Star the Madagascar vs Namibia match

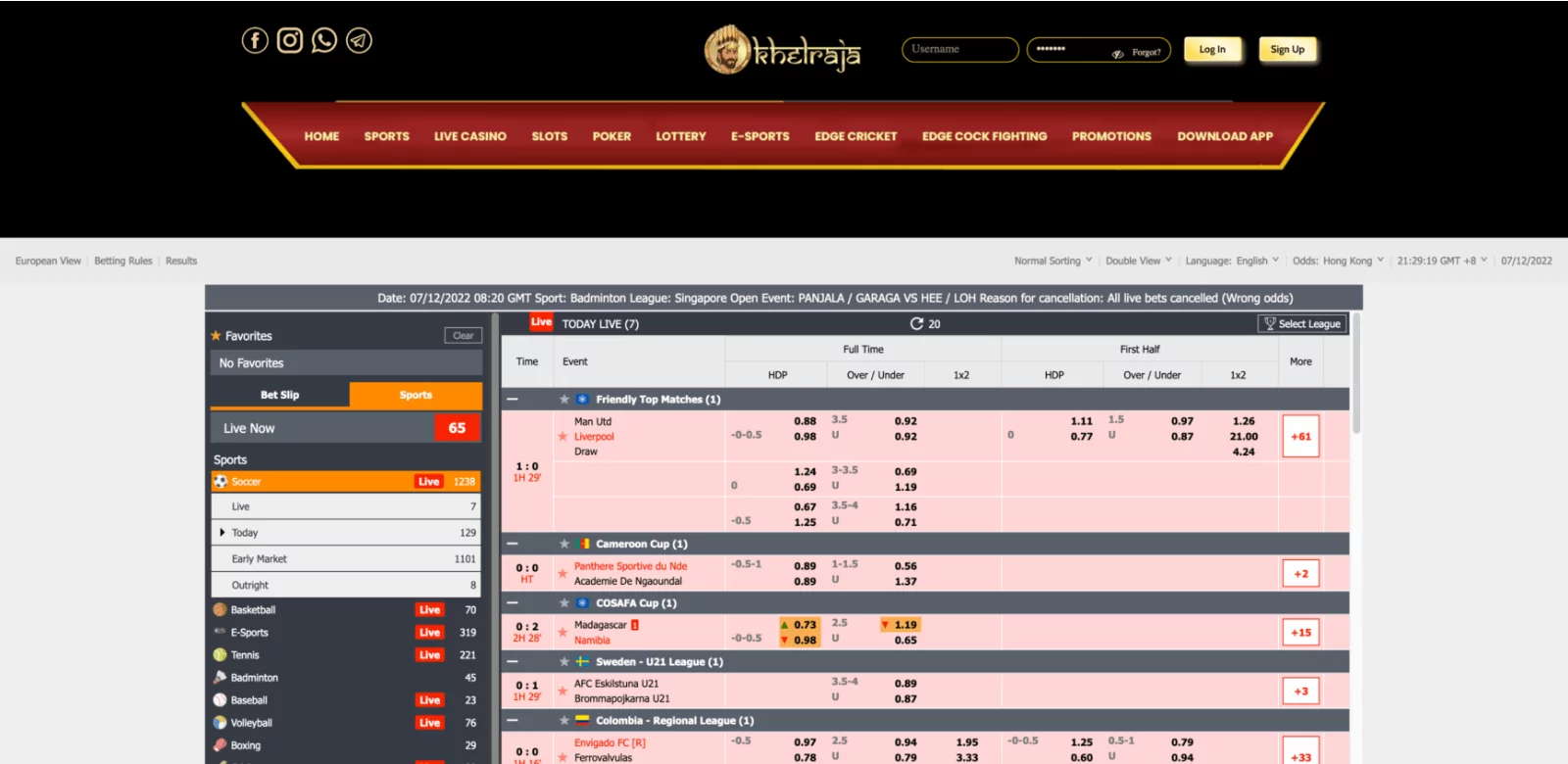click(563, 633)
